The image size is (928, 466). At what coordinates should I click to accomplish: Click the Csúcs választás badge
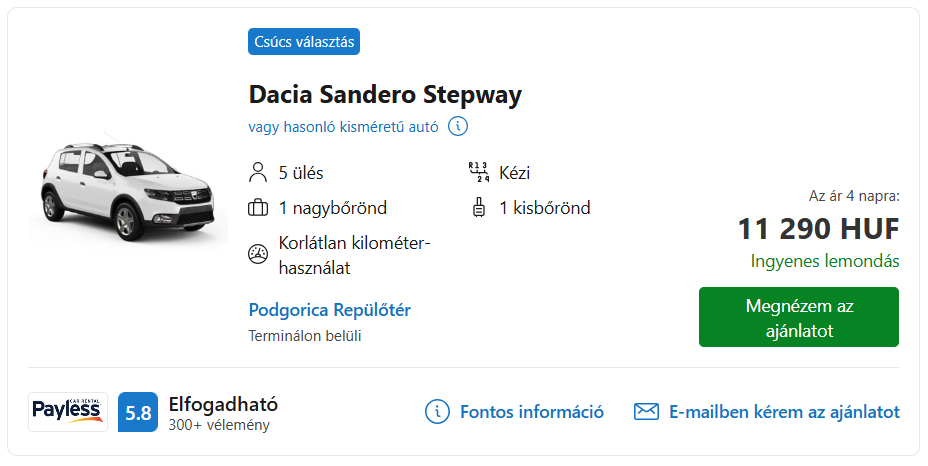pos(304,41)
